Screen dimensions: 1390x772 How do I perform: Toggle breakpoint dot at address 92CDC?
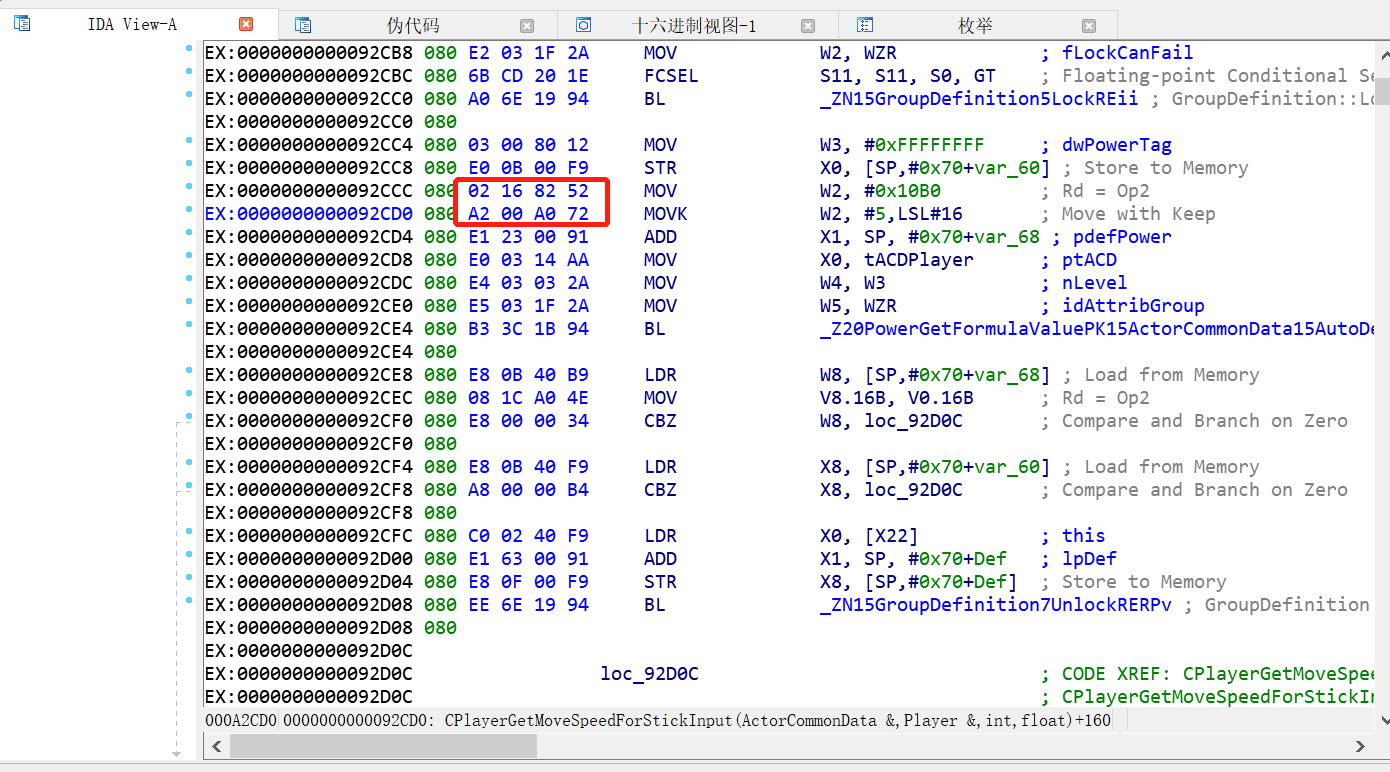pos(189,278)
